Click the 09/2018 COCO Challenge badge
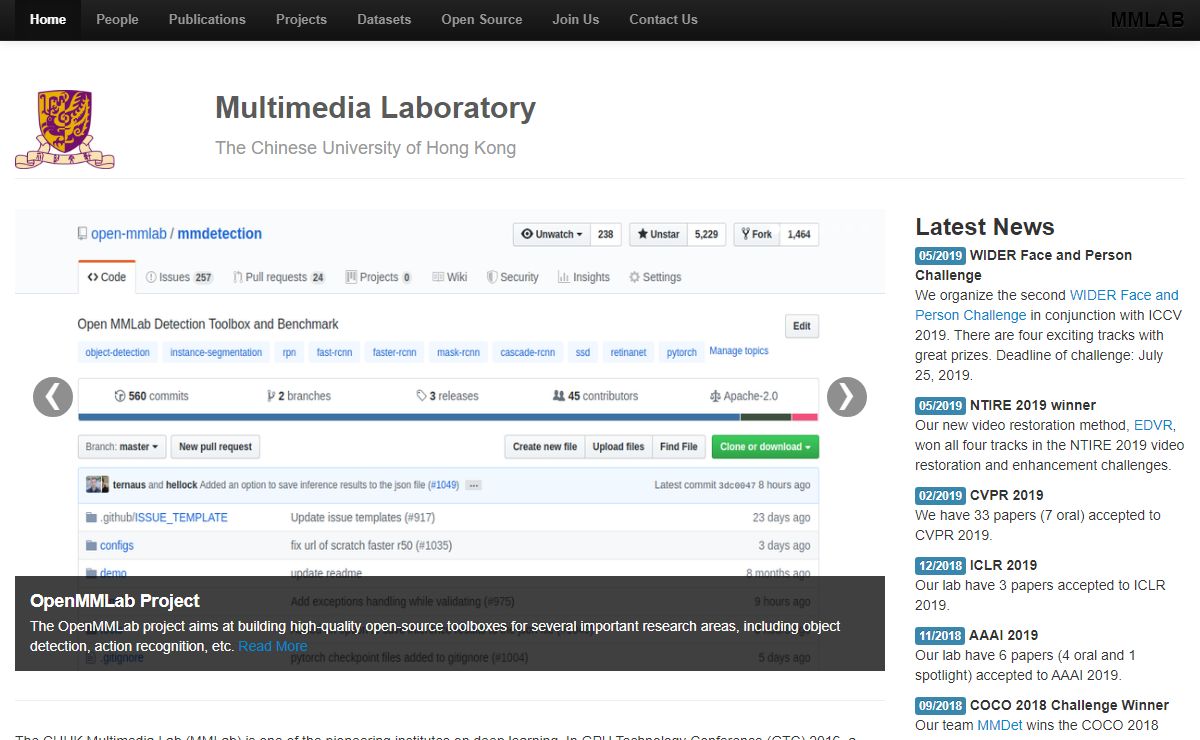This screenshot has height=740, width=1200. coord(940,706)
